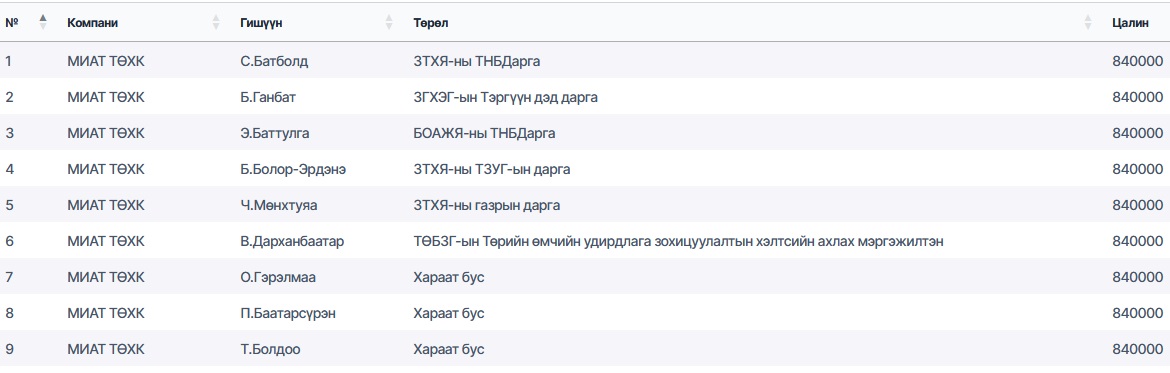Click sort arrows icon in Компани header
This screenshot has height=373, width=1170.
point(216,22)
